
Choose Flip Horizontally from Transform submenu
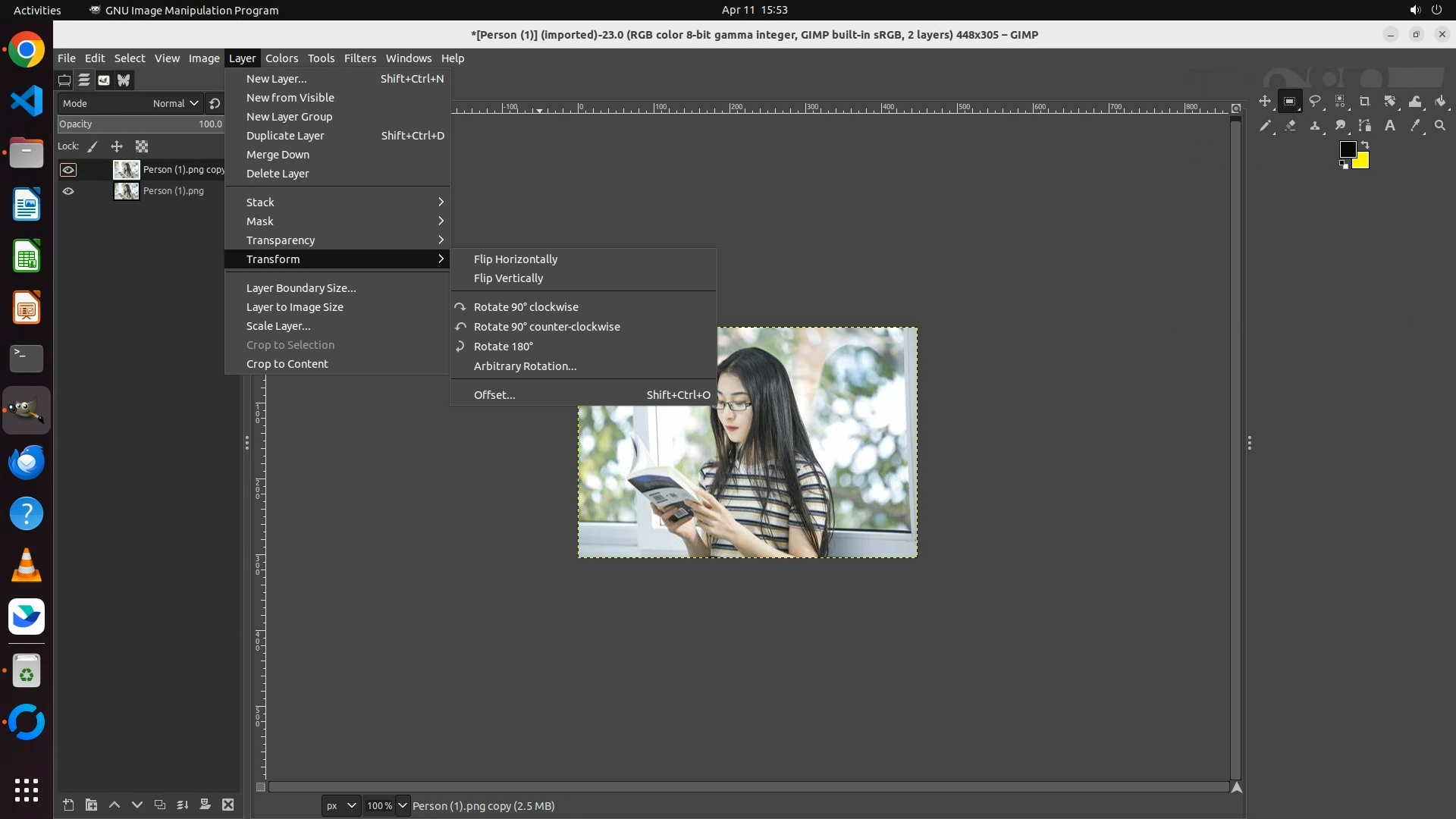tap(515, 259)
